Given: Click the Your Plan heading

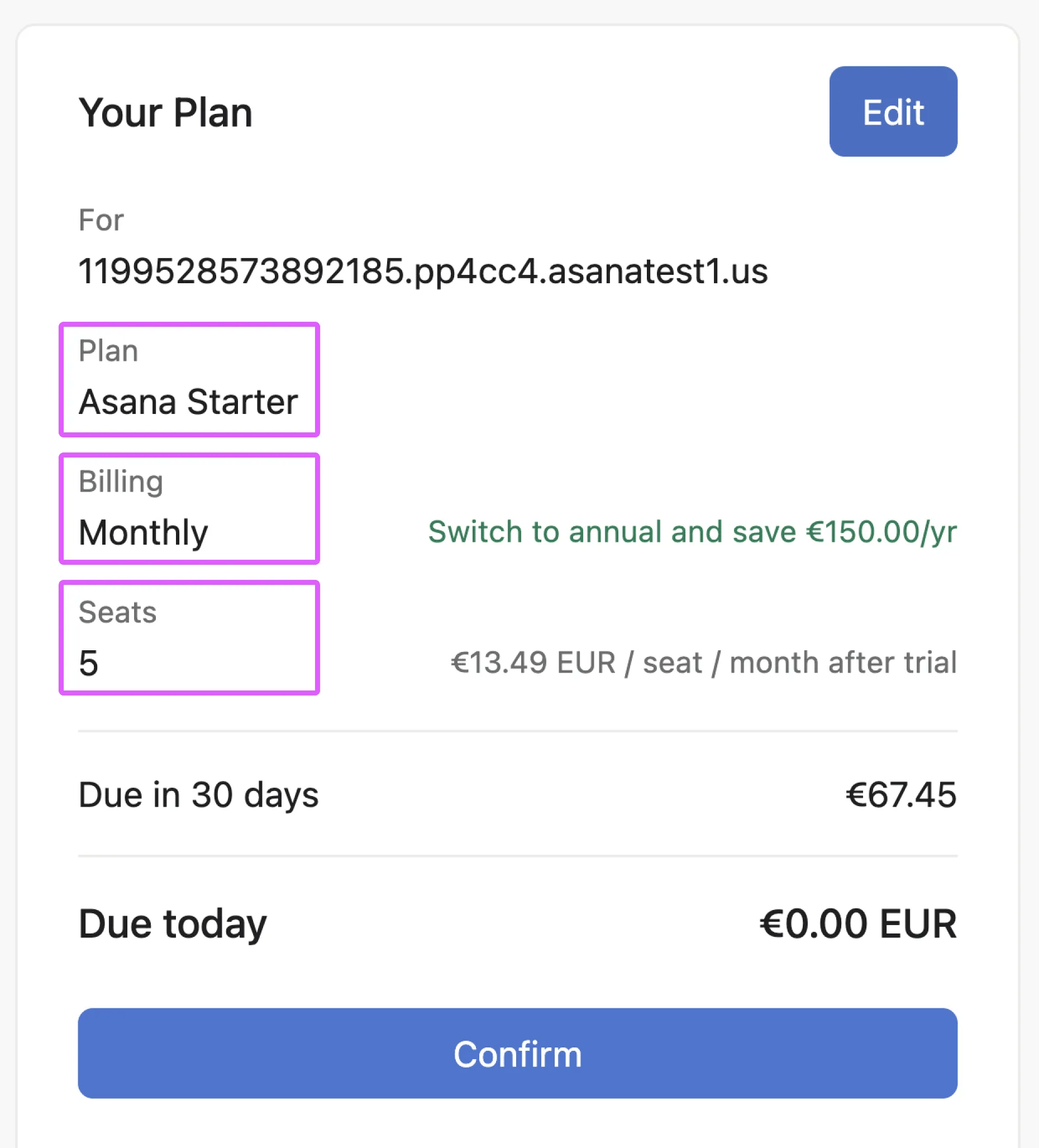Looking at the screenshot, I should pos(165,113).
